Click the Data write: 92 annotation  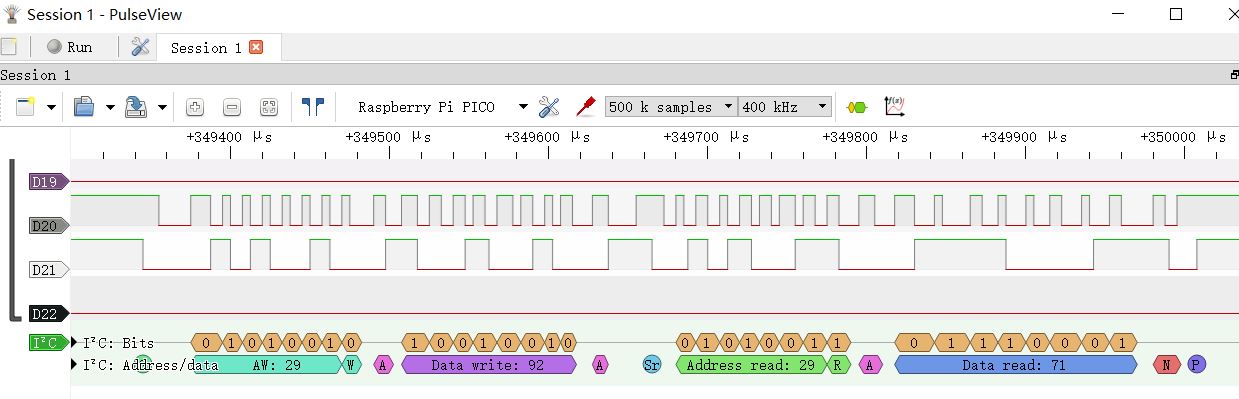[488, 365]
